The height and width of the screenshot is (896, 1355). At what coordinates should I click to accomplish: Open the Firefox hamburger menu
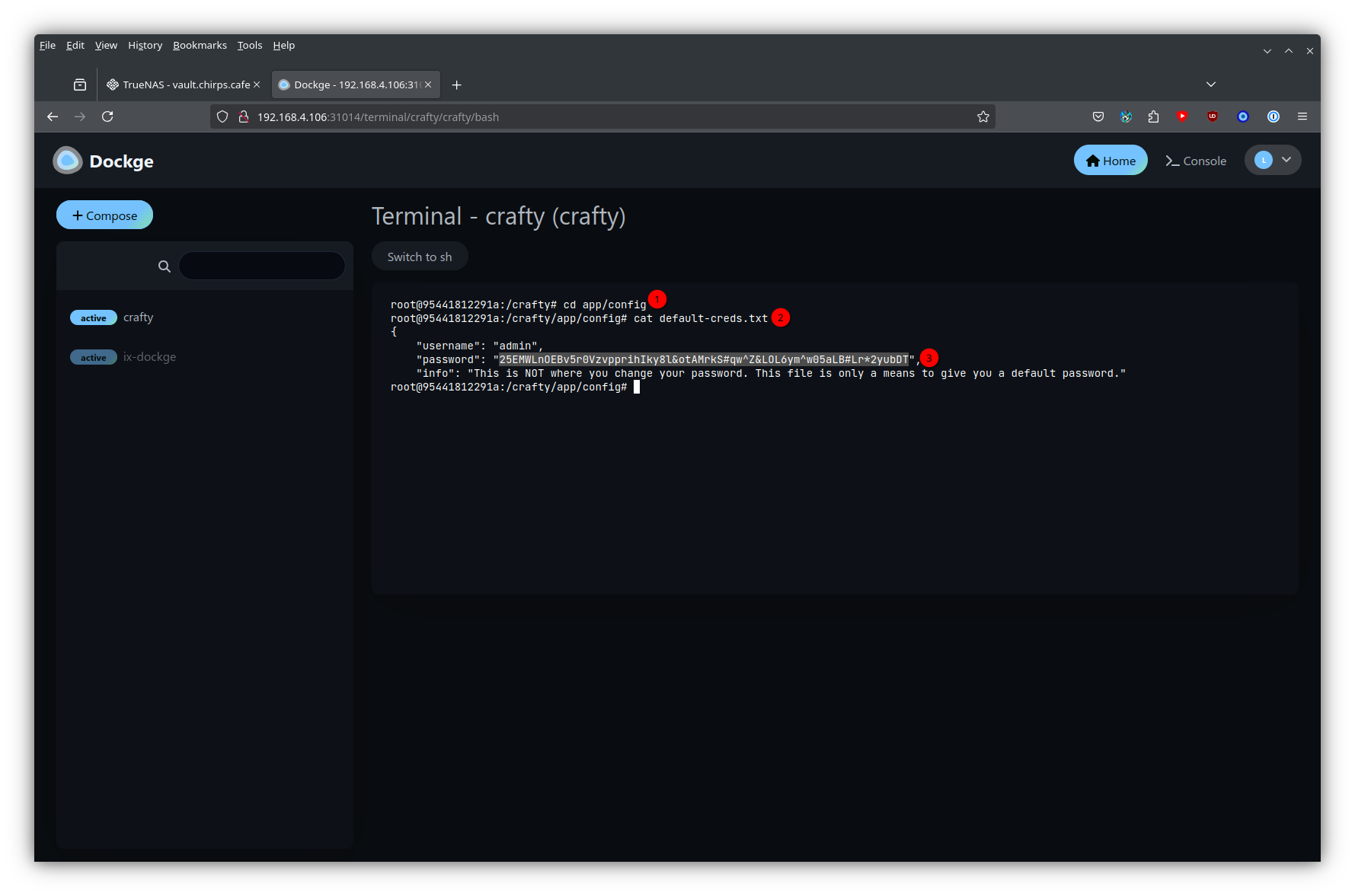1302,116
